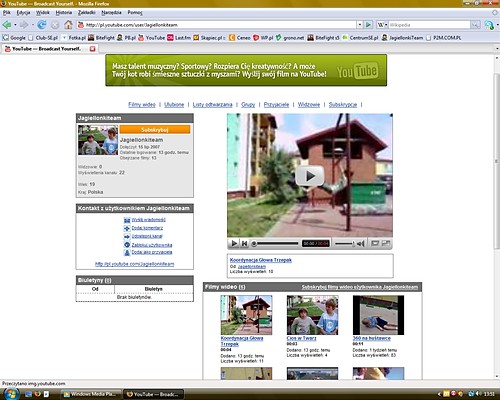Open the Filmy wideo channel link

click(x=142, y=105)
